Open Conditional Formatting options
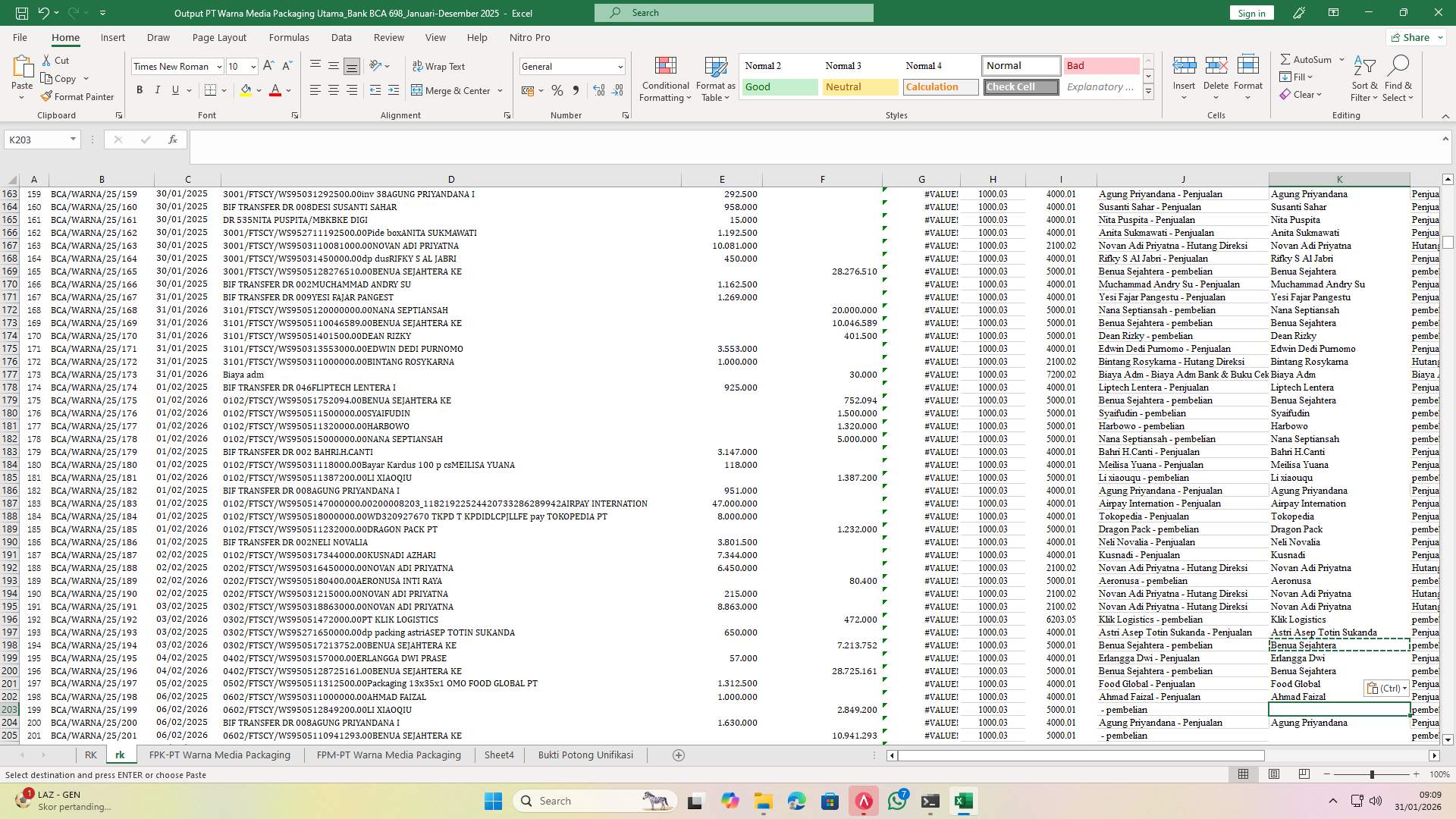The width and height of the screenshot is (1456, 819). pos(665,78)
